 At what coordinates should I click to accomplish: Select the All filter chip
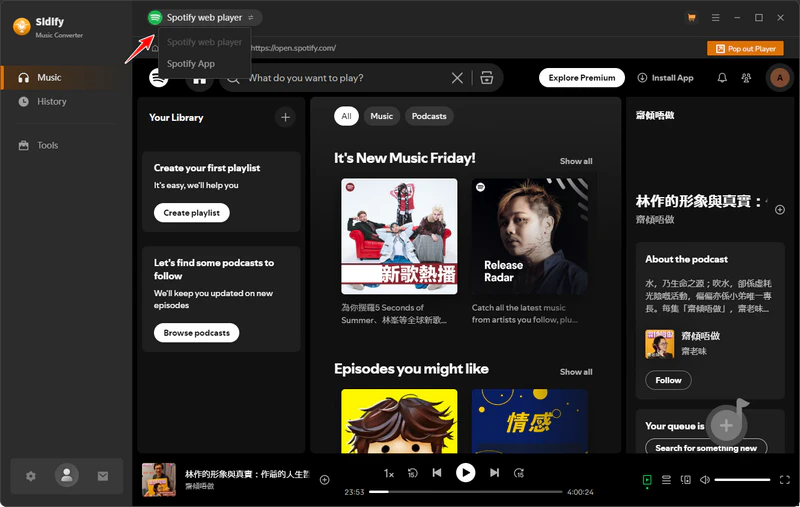[346, 116]
